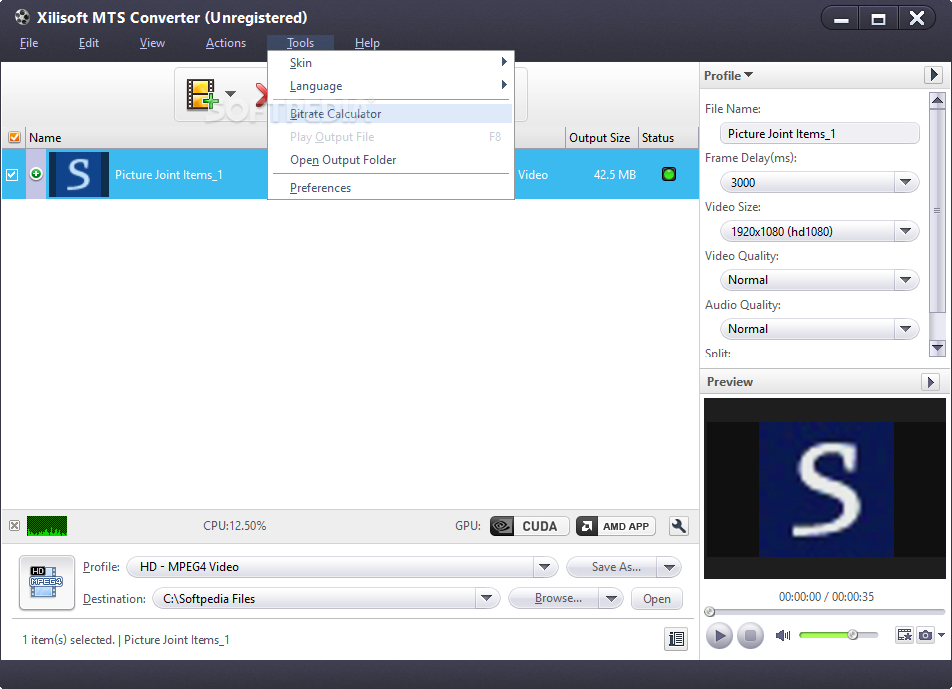Click the Output Size column header
This screenshot has width=952, height=689.
(x=600, y=138)
